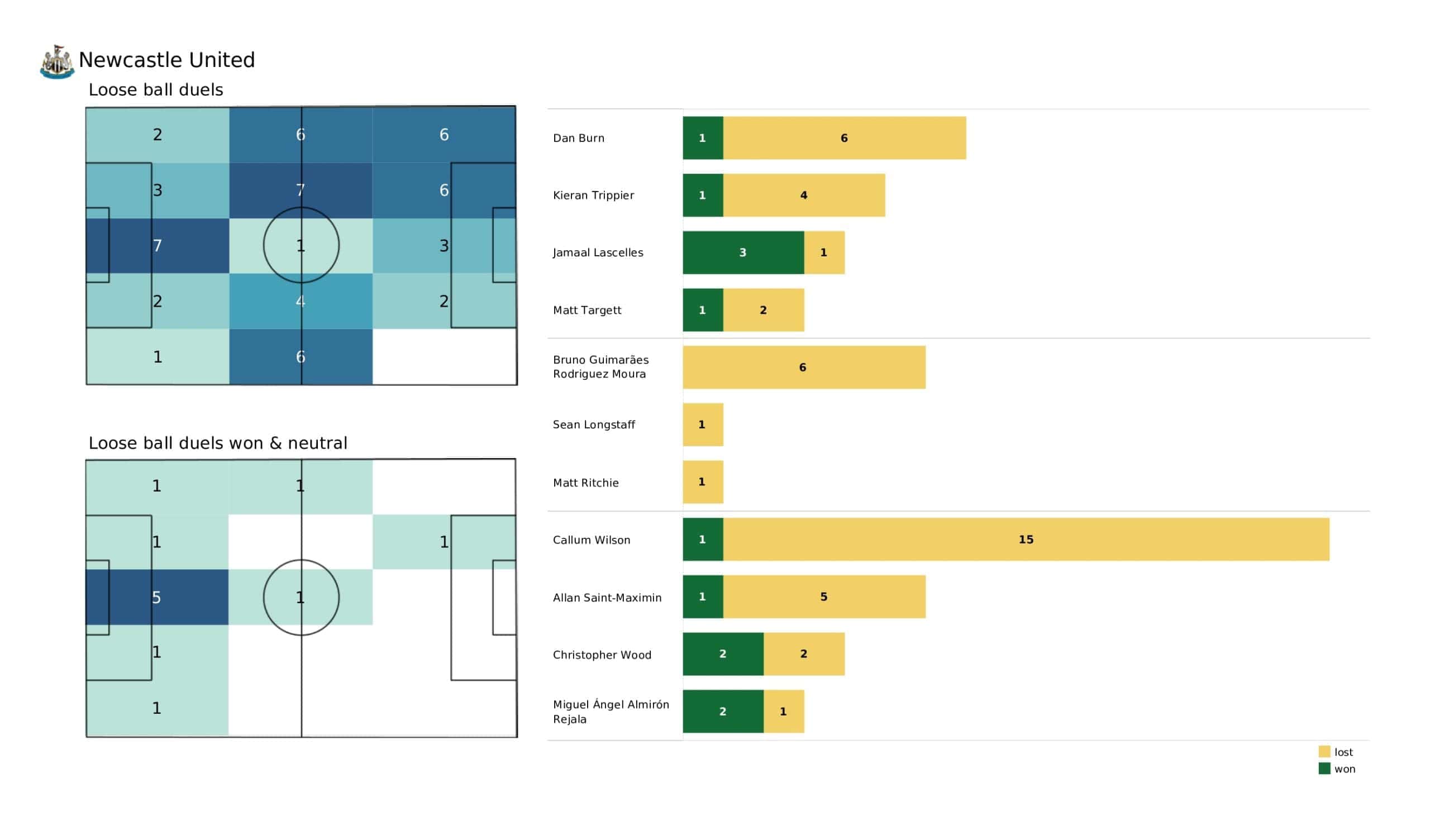Select Miguel Almirón's green won bar
The image size is (1430, 840).
coord(723,711)
